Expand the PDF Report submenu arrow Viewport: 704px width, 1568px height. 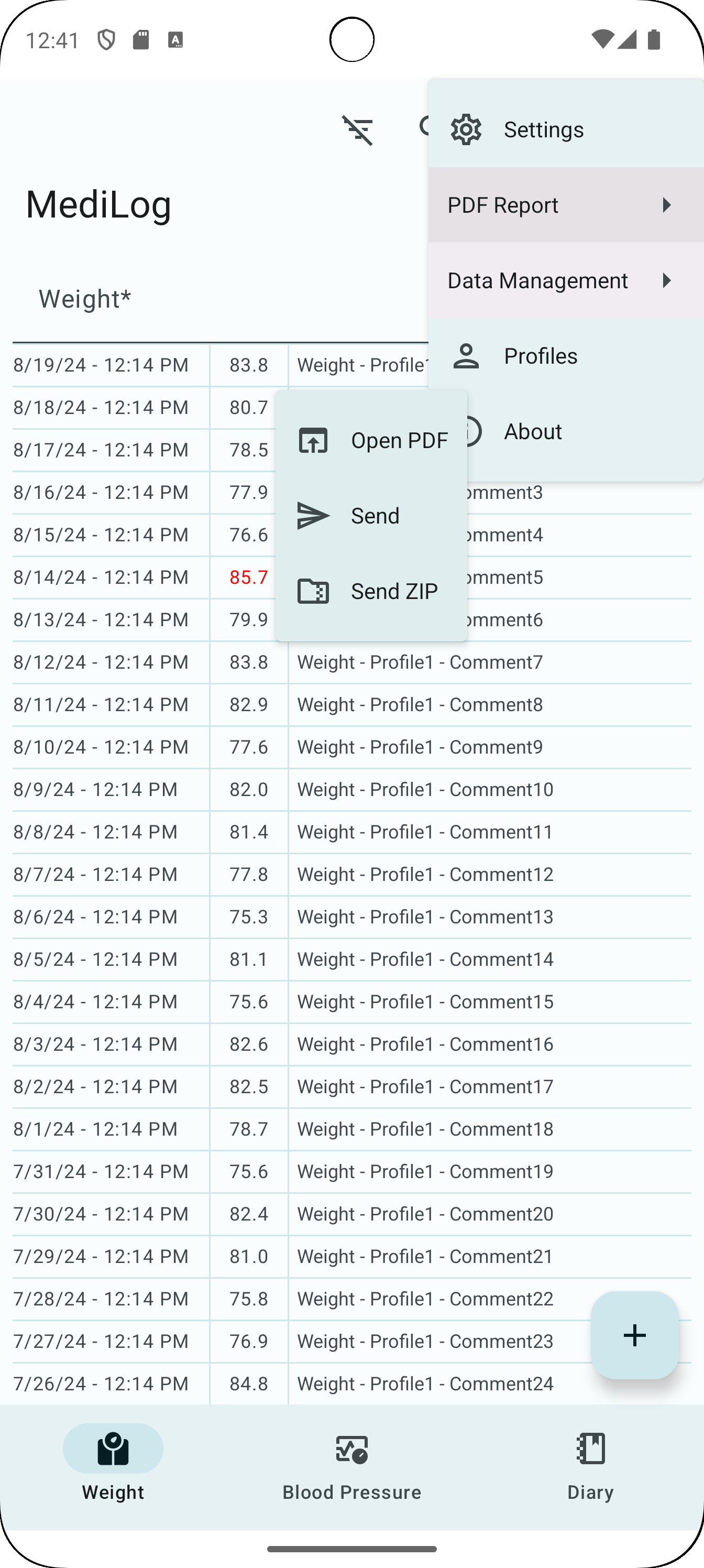coord(667,205)
